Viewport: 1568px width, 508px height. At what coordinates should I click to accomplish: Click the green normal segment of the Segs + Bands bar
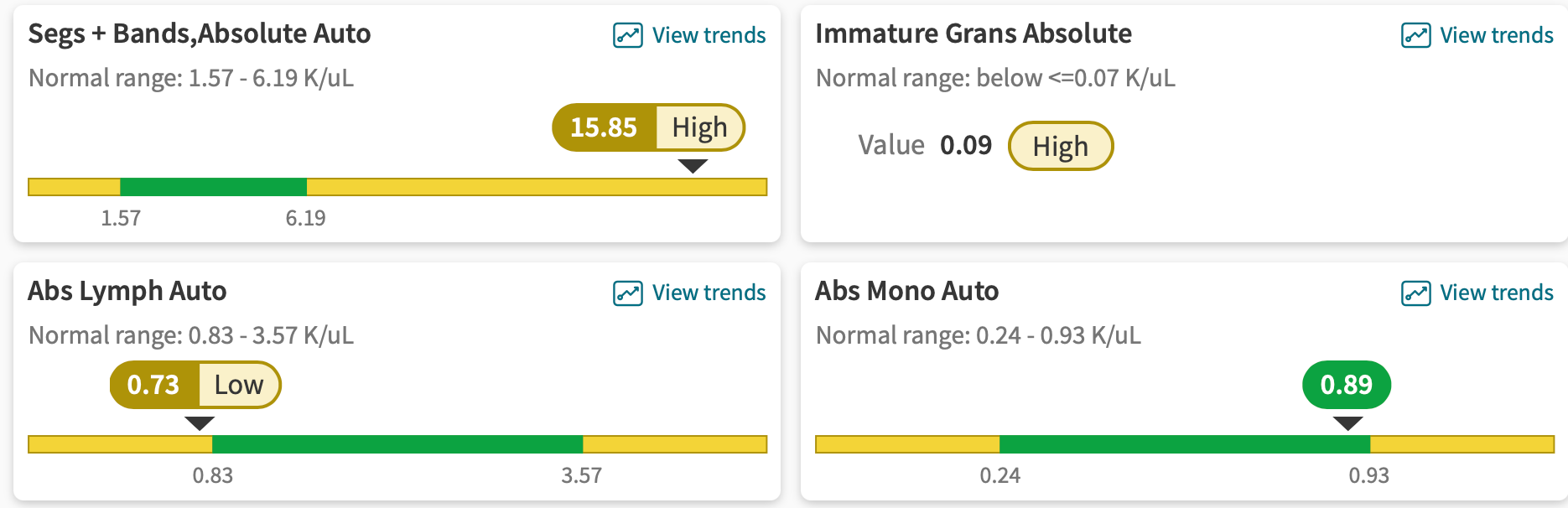pyautogui.click(x=213, y=187)
